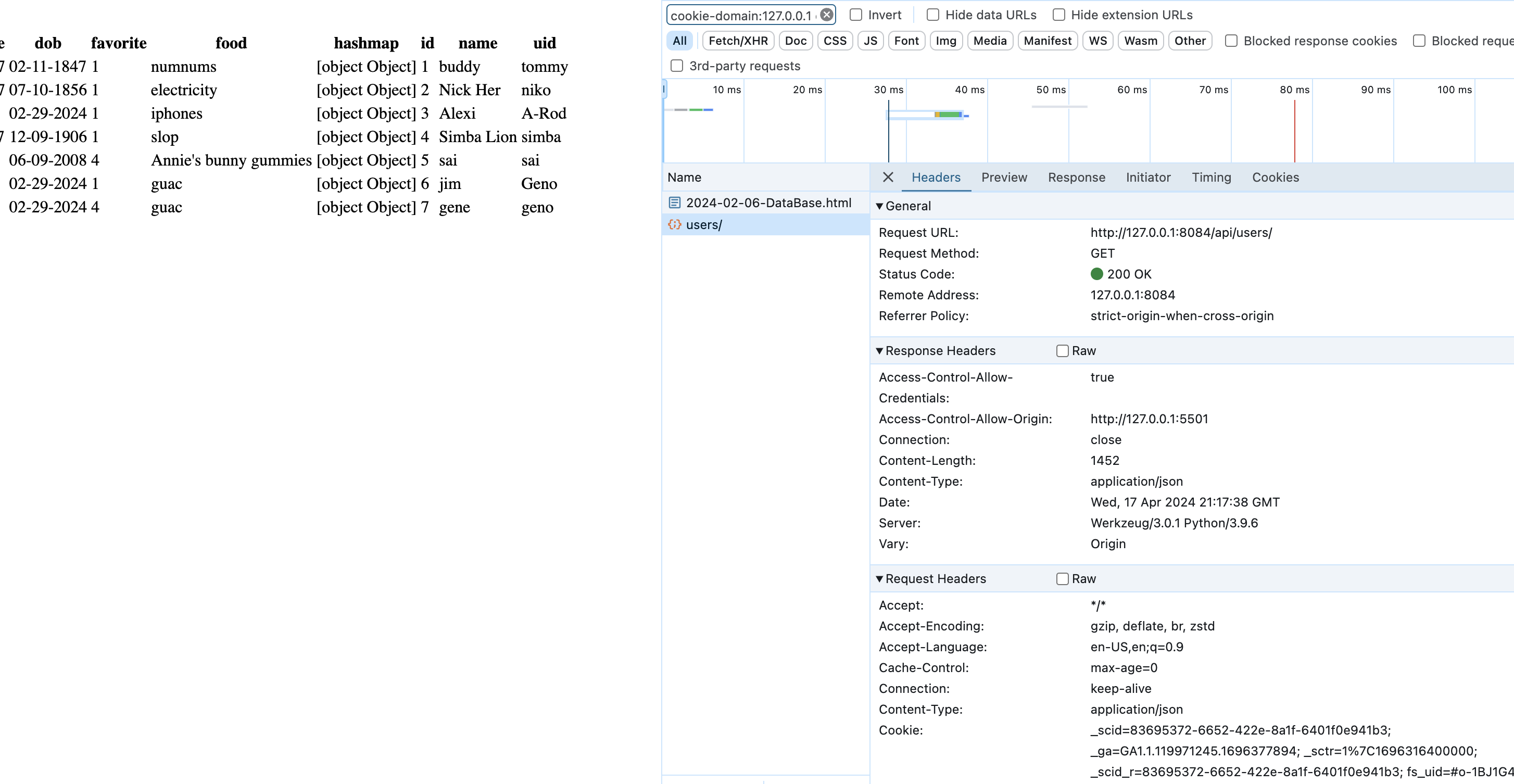Check Blocked response cookies
Viewport: 1514px width, 784px height.
(x=1231, y=41)
